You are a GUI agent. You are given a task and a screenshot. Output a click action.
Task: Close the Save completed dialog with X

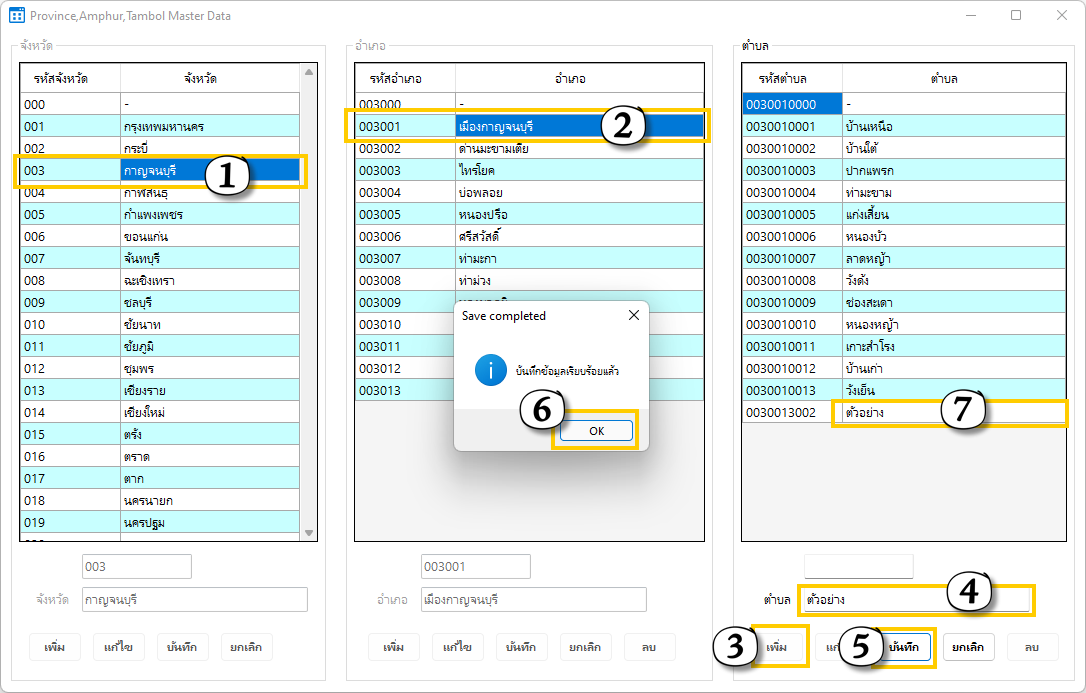point(633,315)
